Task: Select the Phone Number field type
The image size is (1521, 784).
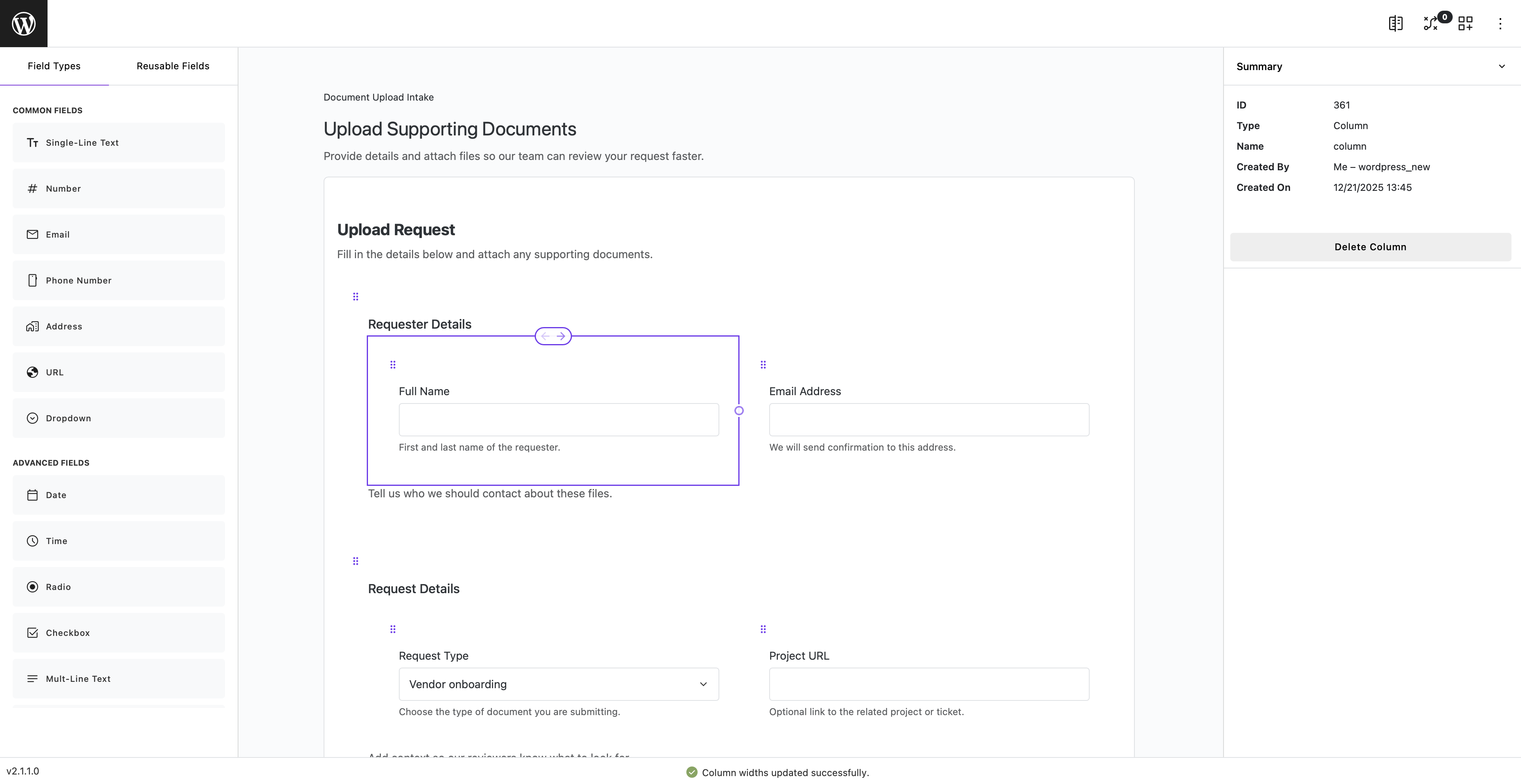Action: [x=118, y=280]
